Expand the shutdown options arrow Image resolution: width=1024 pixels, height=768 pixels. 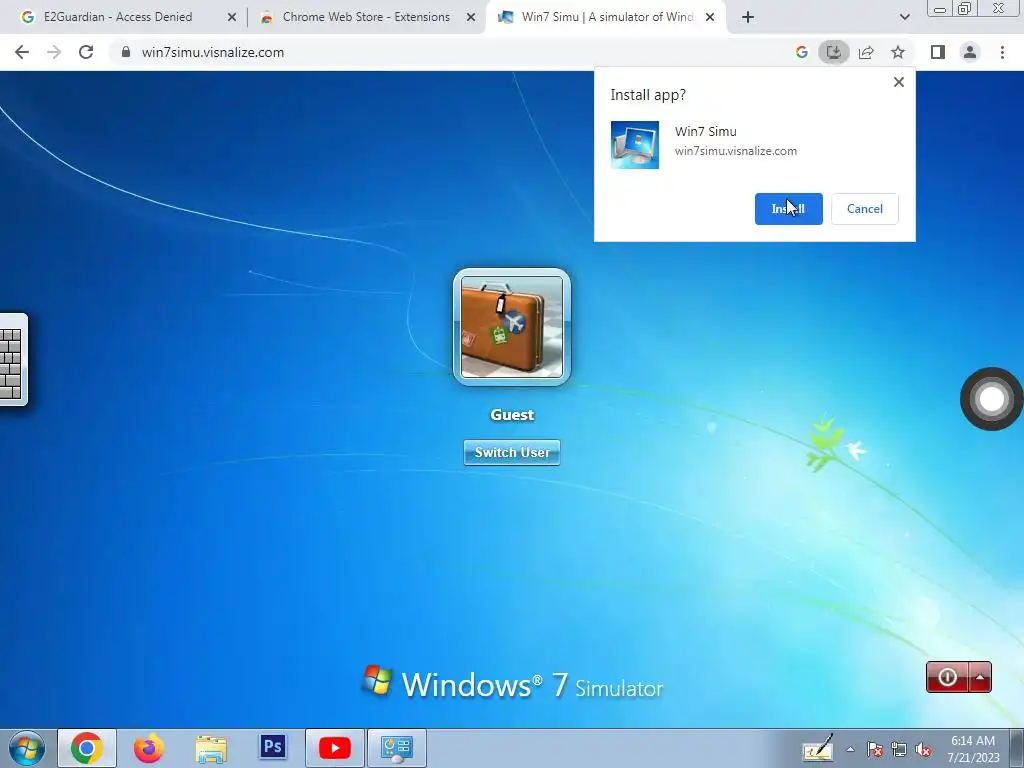click(x=980, y=677)
